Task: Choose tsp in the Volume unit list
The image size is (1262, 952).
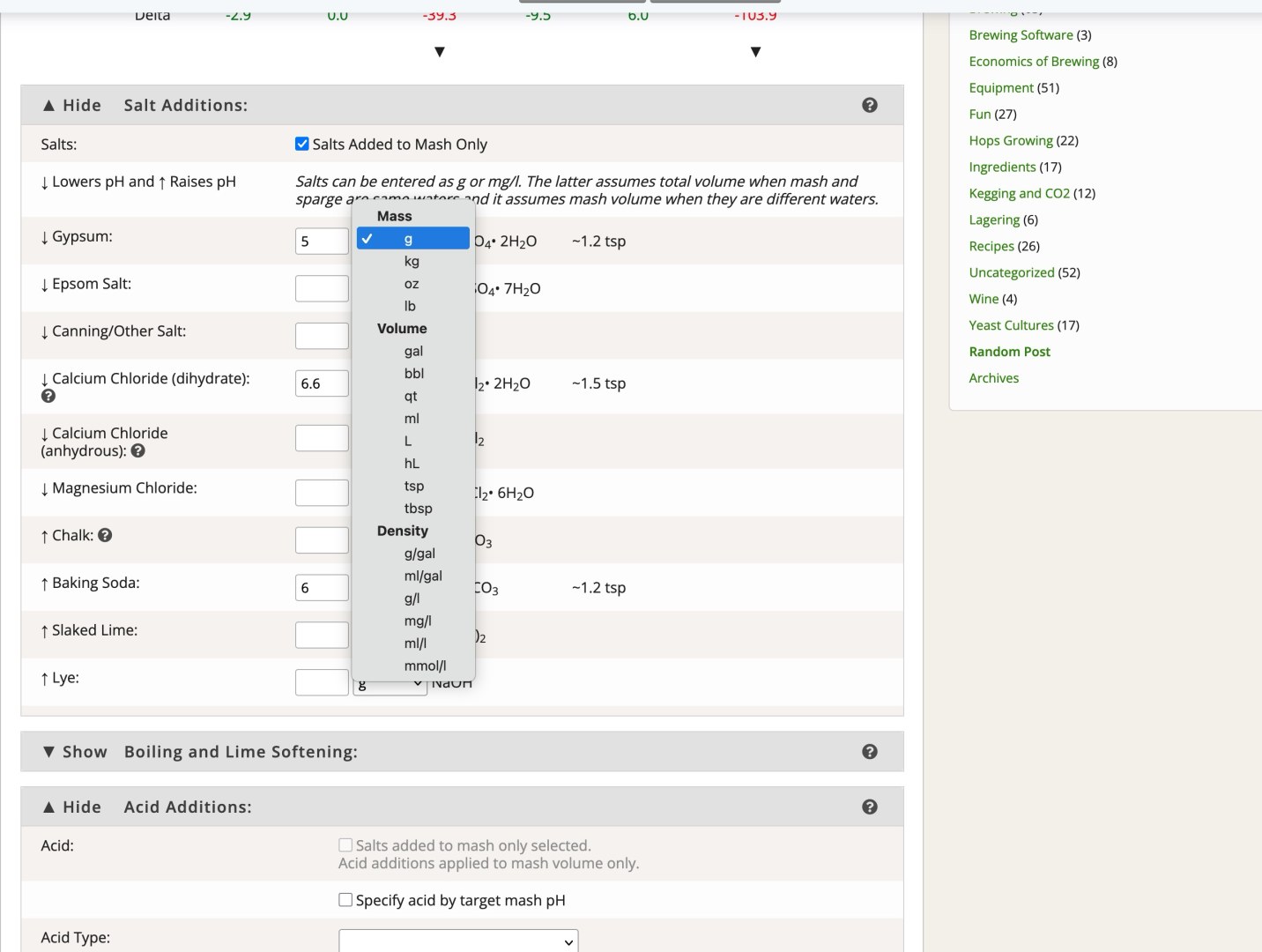Action: (x=414, y=486)
